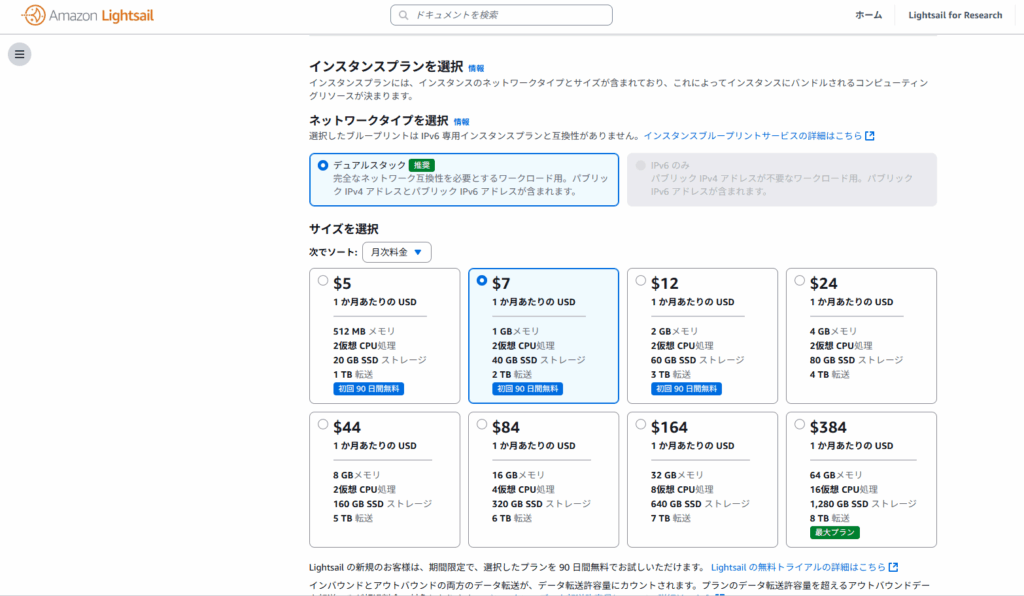This screenshot has width=1024, height=596.
Task: Click the external link icon beside blueprint details link
Action: click(870, 136)
